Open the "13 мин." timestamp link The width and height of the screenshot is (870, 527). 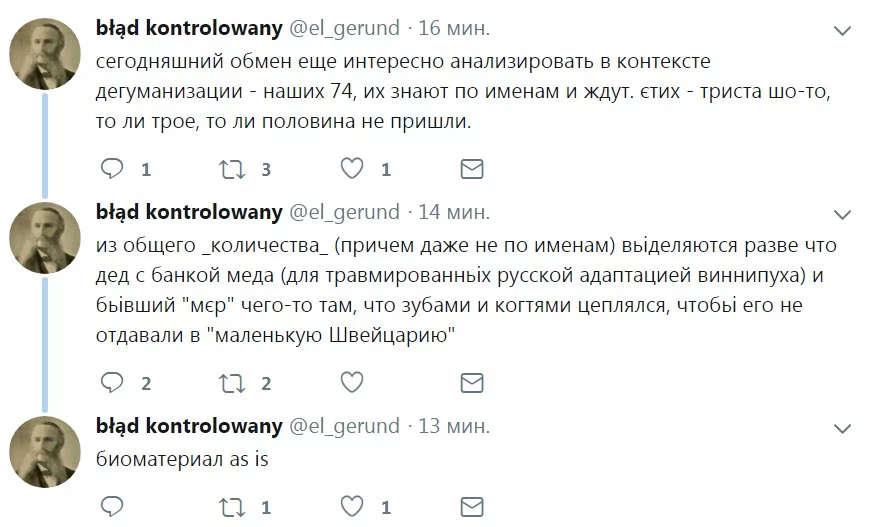(454, 426)
